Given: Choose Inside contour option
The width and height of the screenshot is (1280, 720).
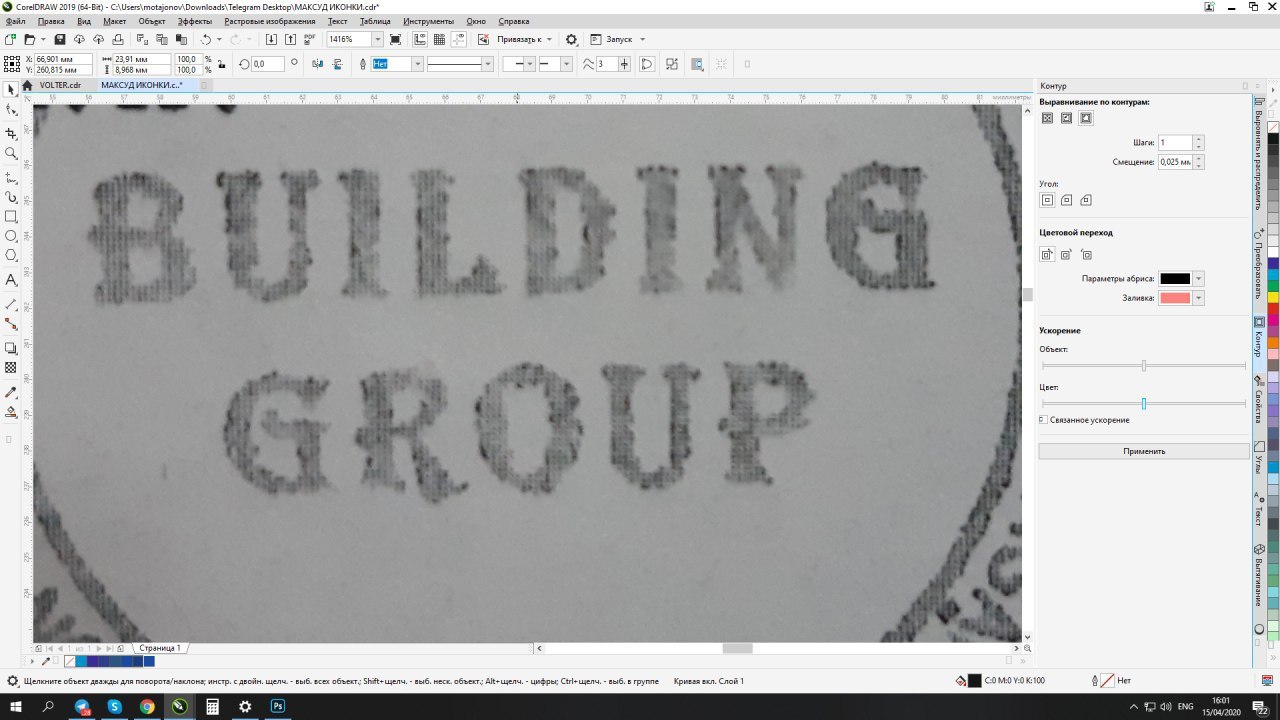Looking at the screenshot, I should 1066,118.
